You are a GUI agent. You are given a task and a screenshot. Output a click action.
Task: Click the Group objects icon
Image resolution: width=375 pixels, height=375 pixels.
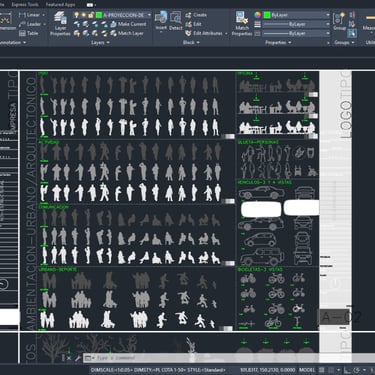(x=339, y=21)
